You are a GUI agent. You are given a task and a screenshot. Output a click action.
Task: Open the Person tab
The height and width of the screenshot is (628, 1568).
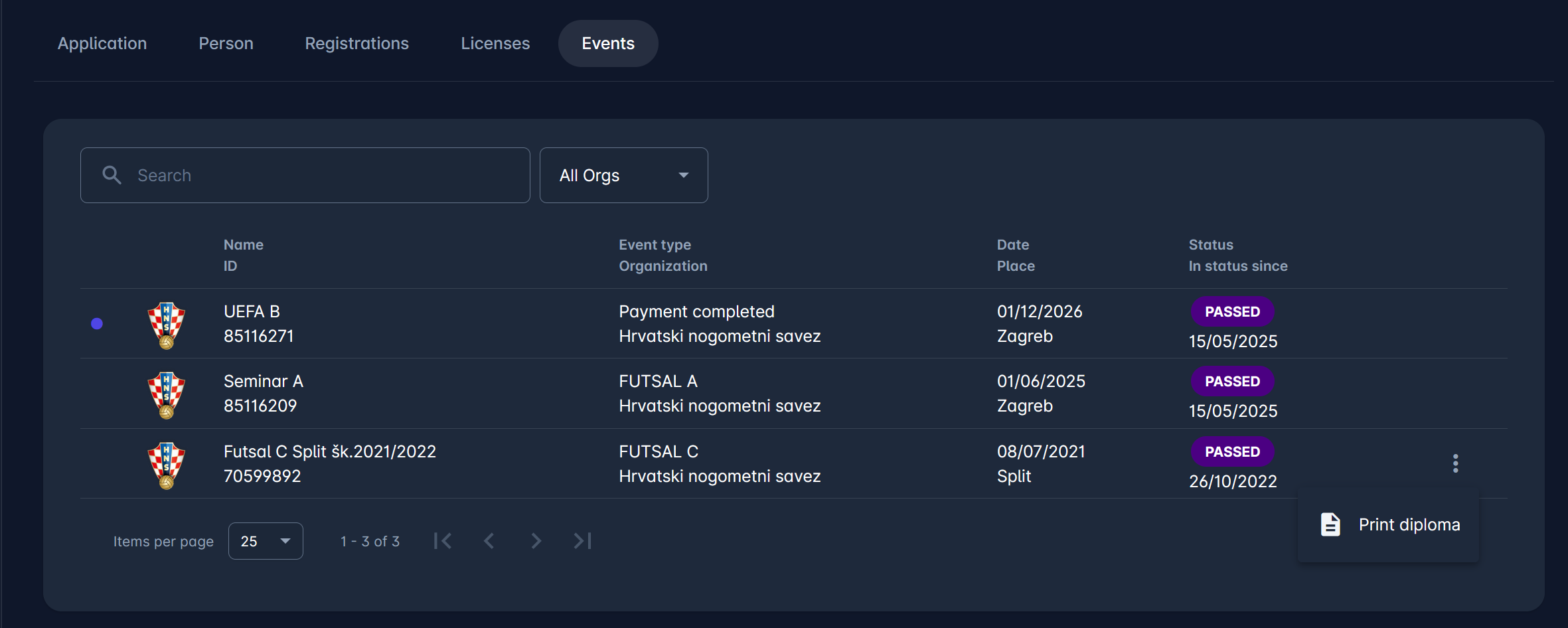tap(226, 42)
